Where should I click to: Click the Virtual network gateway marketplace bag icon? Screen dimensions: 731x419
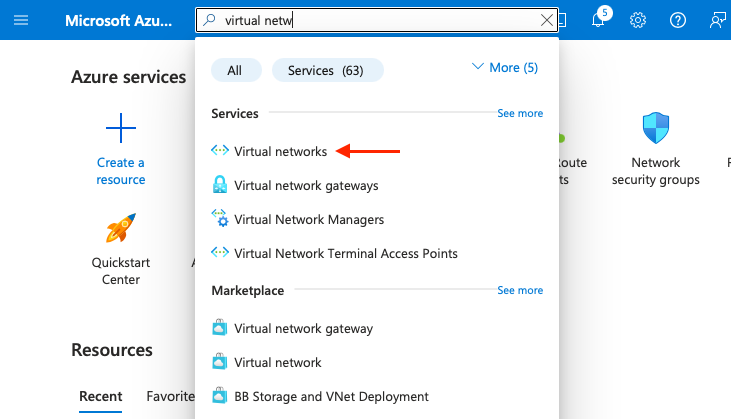point(220,328)
